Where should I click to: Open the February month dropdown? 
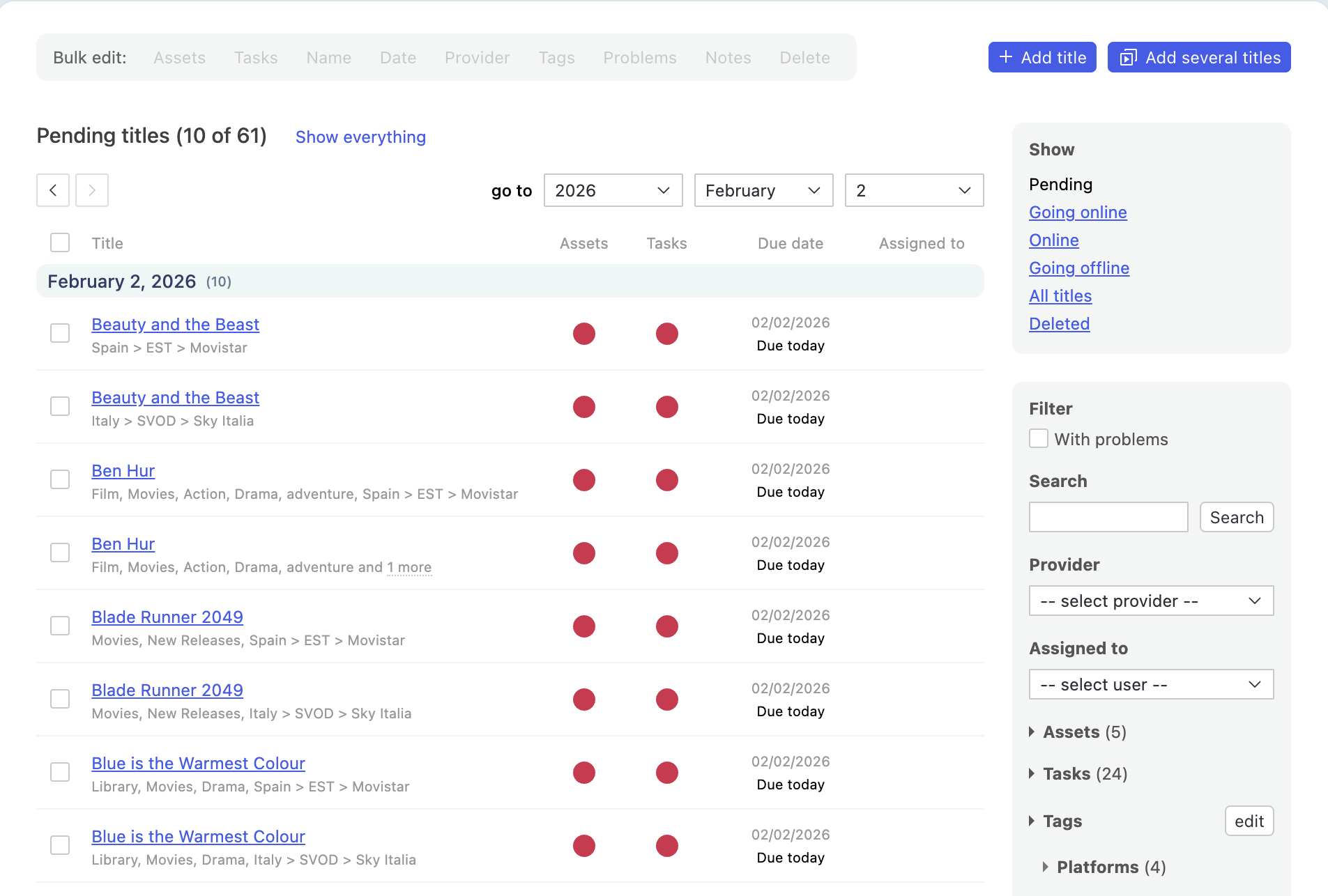[x=763, y=190]
